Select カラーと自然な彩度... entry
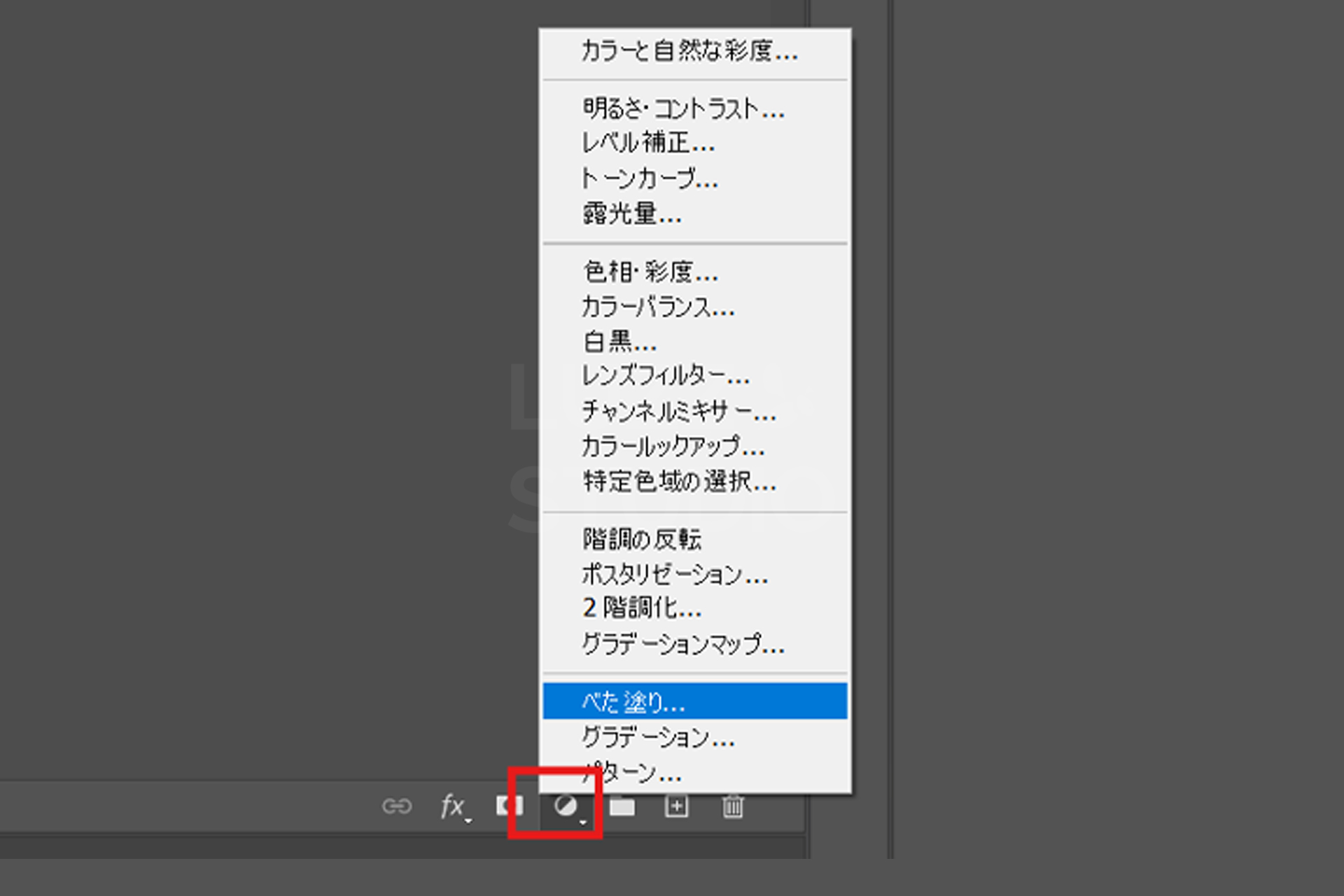Image resolution: width=1344 pixels, height=896 pixels. pyautogui.click(x=689, y=51)
